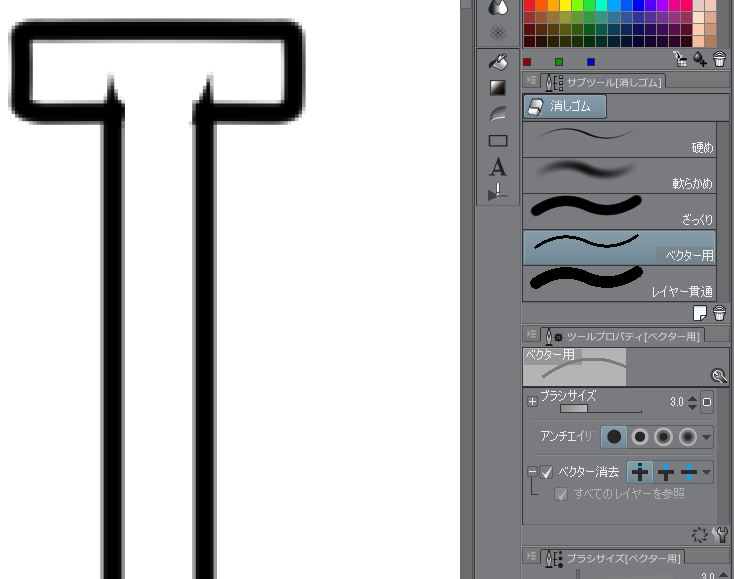
Task: Choose no antialiasing option
Action: pos(614,437)
